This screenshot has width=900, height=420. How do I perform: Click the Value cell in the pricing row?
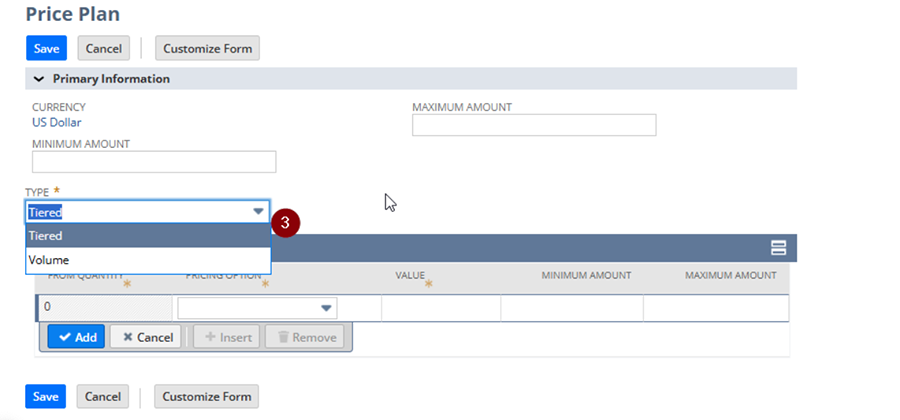440,307
